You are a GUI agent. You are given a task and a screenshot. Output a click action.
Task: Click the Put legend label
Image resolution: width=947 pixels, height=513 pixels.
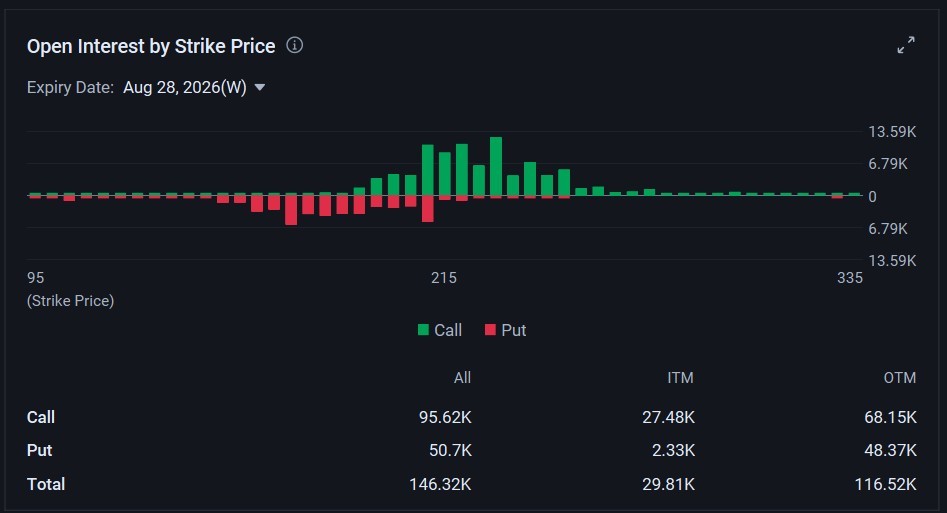(513, 330)
